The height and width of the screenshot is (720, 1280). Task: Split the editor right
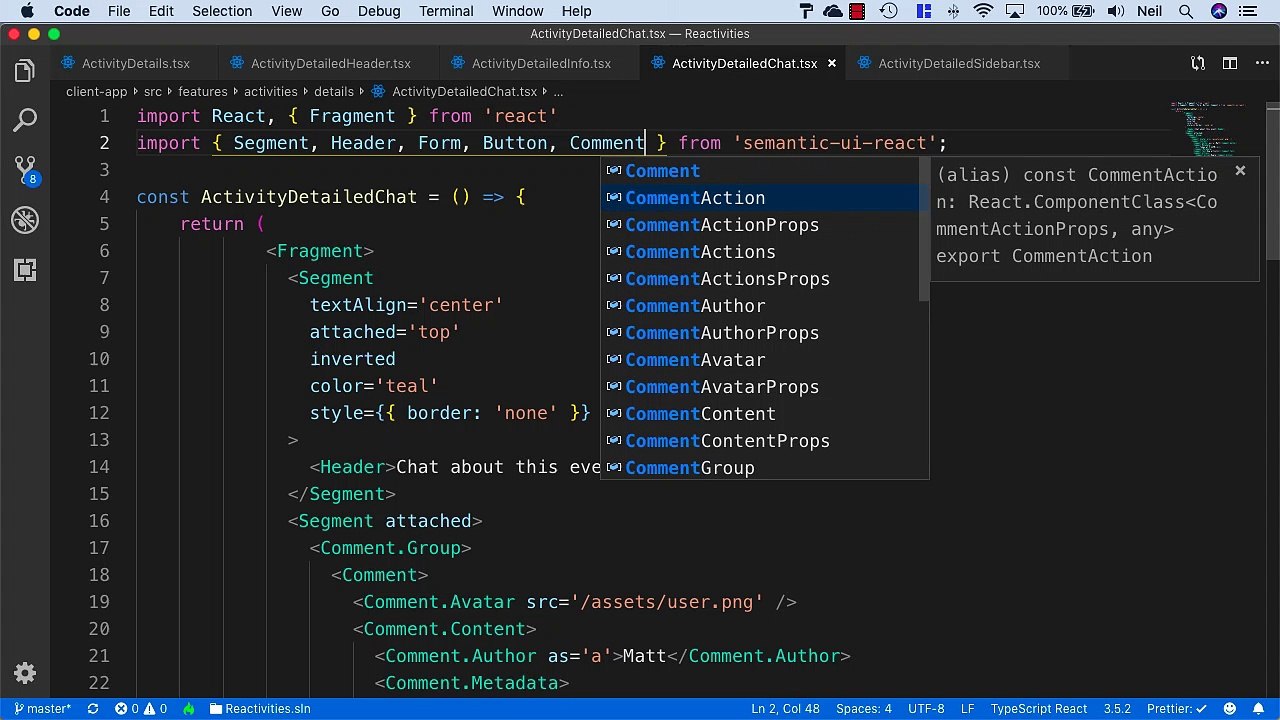coord(1230,63)
